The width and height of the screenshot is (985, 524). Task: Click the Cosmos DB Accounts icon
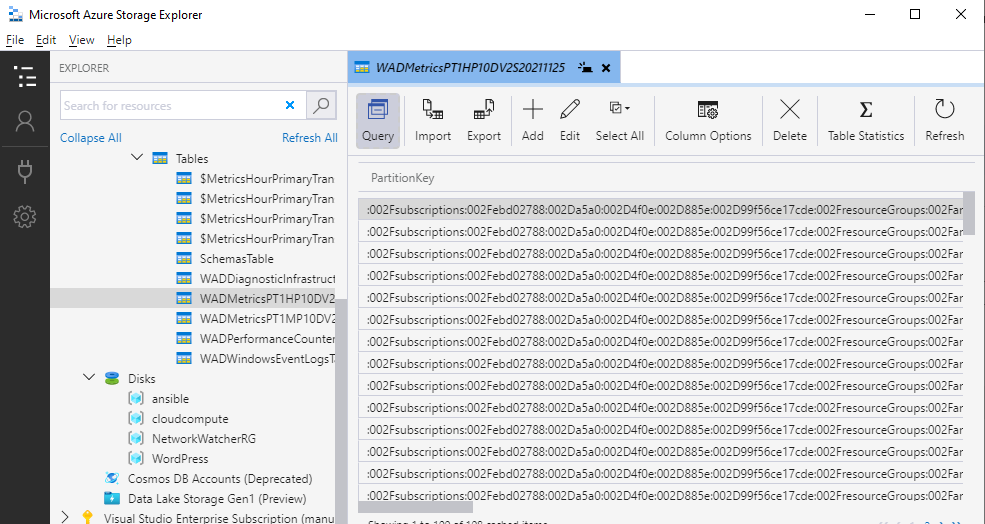tap(112, 478)
